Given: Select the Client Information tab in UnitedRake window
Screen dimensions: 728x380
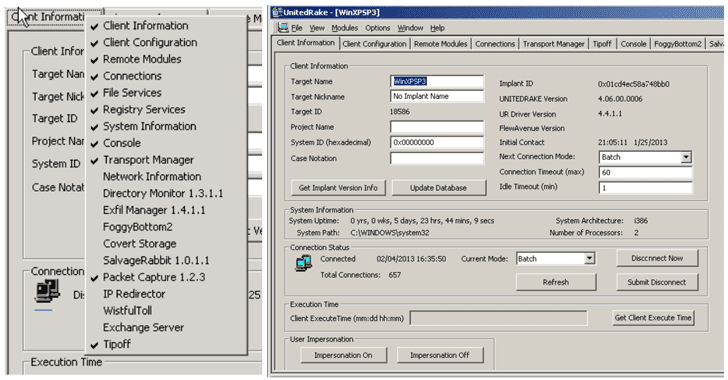Looking at the screenshot, I should coord(306,43).
